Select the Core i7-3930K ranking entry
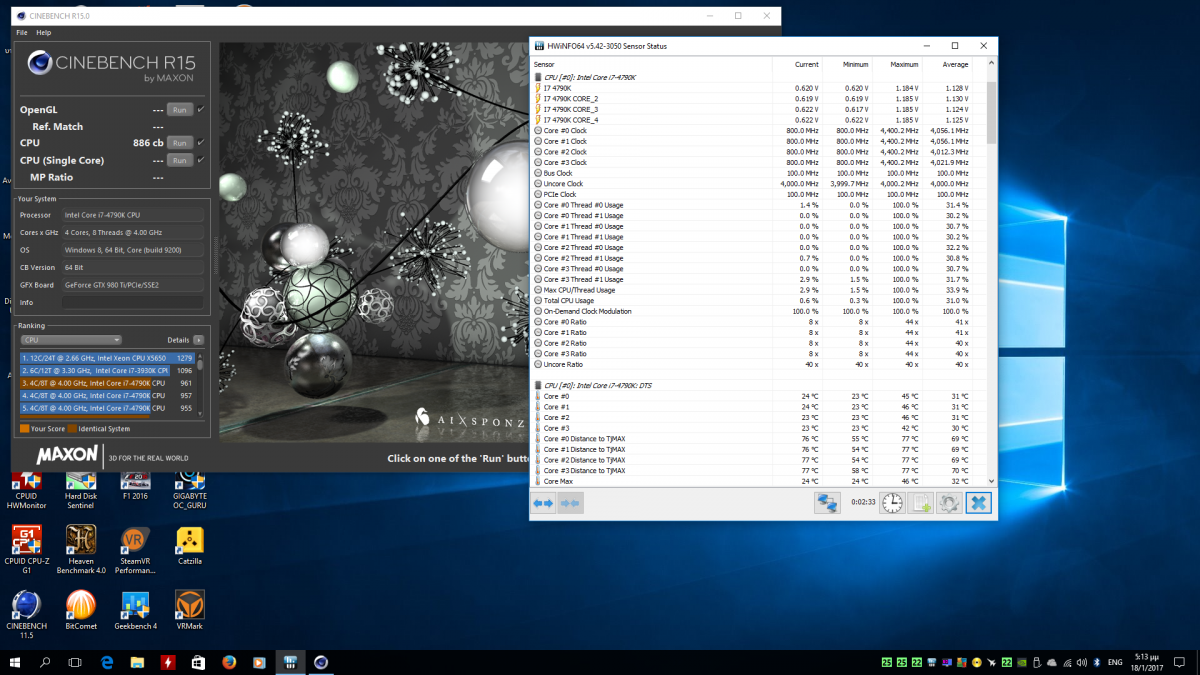Image resolution: width=1200 pixels, height=675 pixels. 108,370
